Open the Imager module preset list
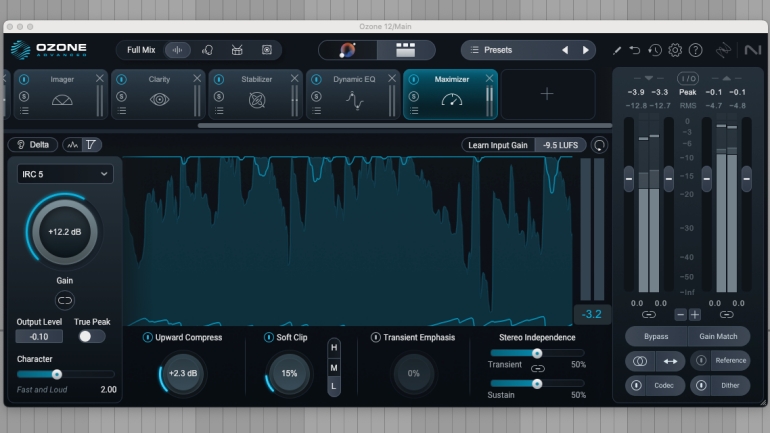770x433 pixels. pyautogui.click(x=24, y=111)
